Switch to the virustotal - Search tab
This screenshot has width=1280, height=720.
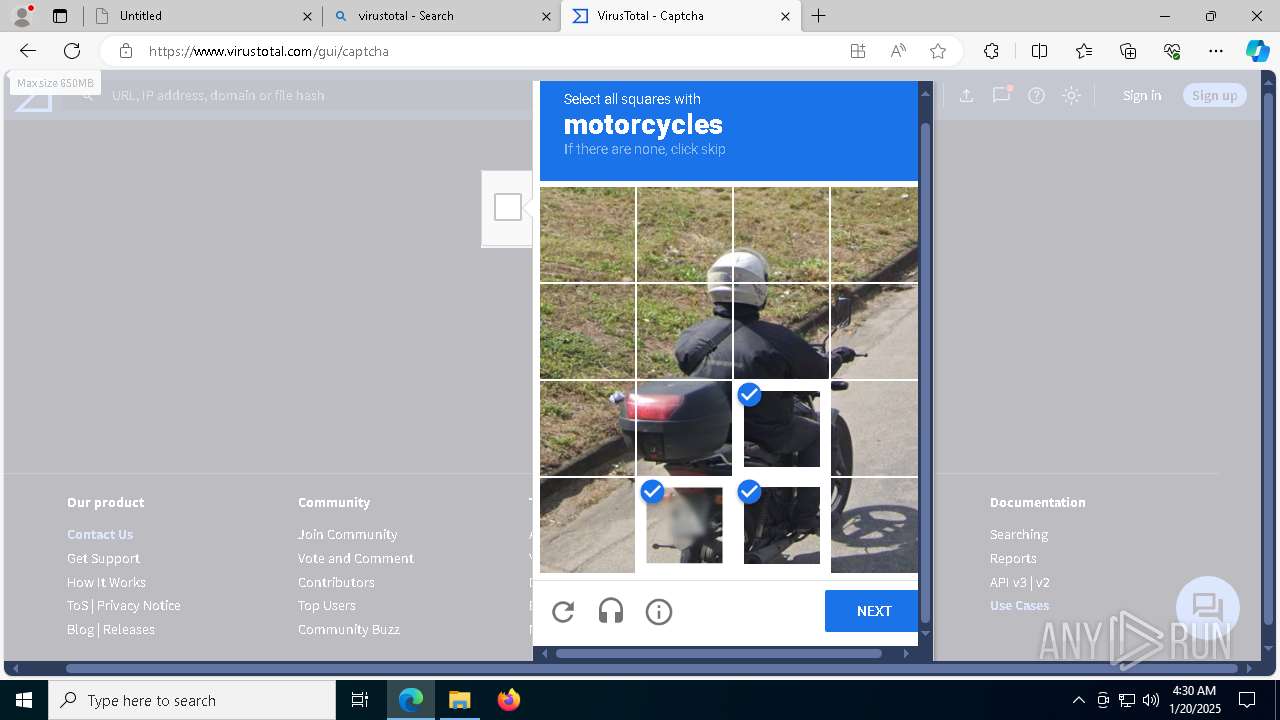(x=441, y=16)
